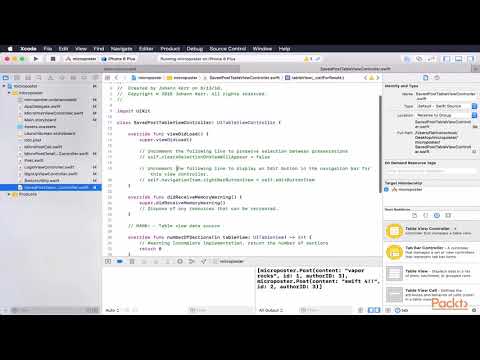Open the Media library tab
Image resolution: width=480 pixels, height=360 pixels.
tap(448, 216)
